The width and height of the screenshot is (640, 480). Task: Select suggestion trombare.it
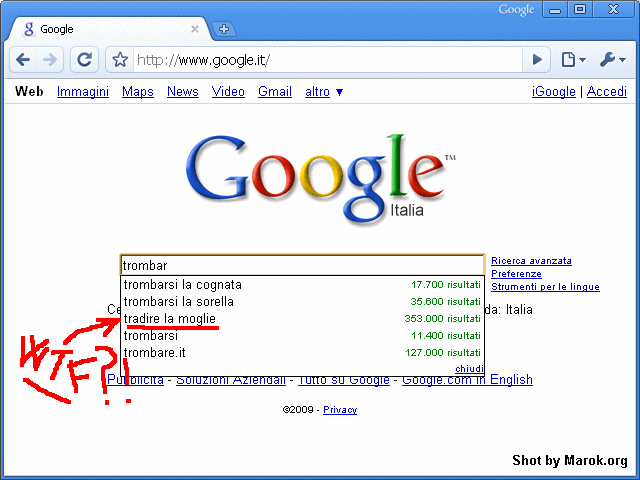[302, 353]
